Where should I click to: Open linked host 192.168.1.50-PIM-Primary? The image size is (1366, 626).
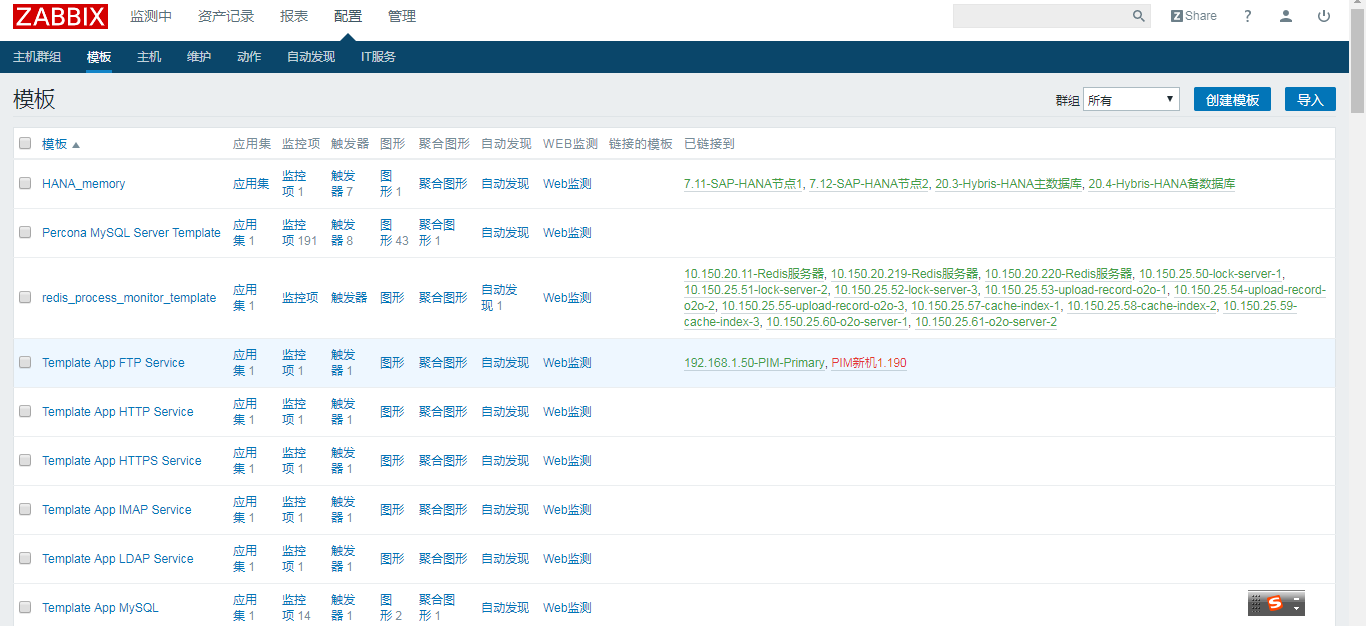(x=754, y=363)
